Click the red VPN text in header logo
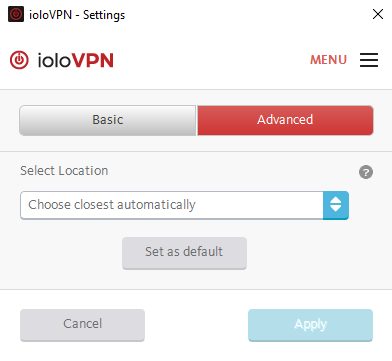Viewport: 392px width, 361px height. pyautogui.click(x=93, y=60)
